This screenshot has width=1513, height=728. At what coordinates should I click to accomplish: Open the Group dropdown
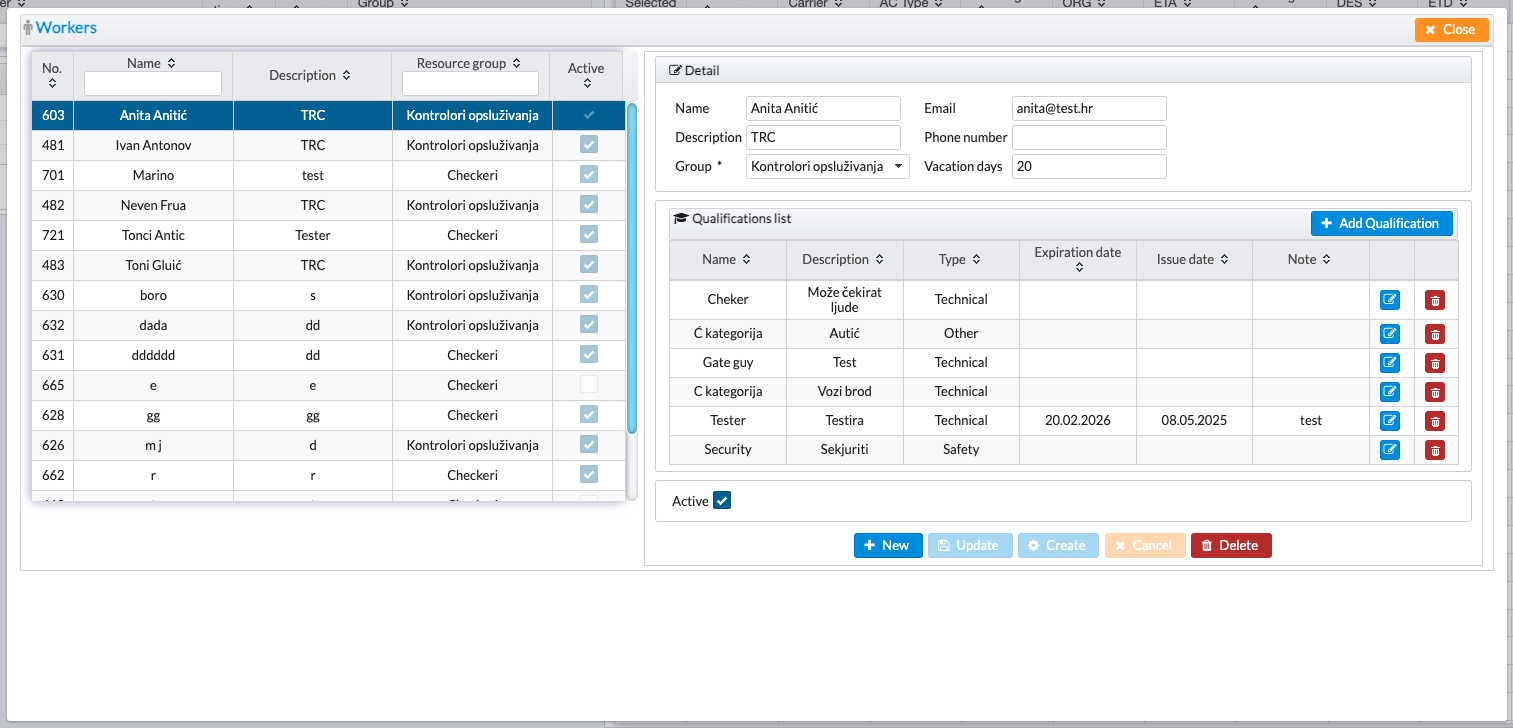[827, 167]
